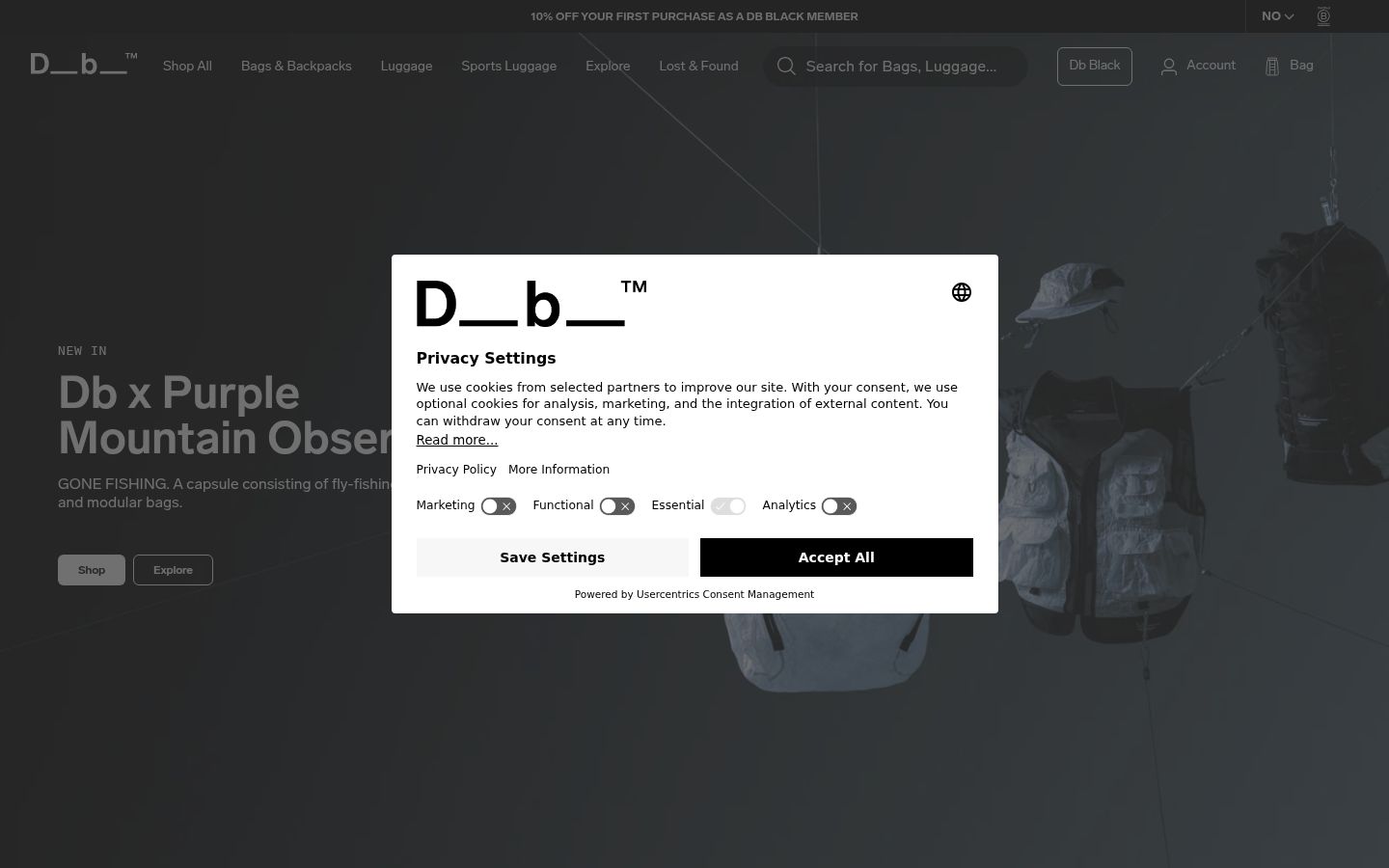Click the Usercentrics Consent Management link
This screenshot has width=1389, height=868.
point(725,594)
